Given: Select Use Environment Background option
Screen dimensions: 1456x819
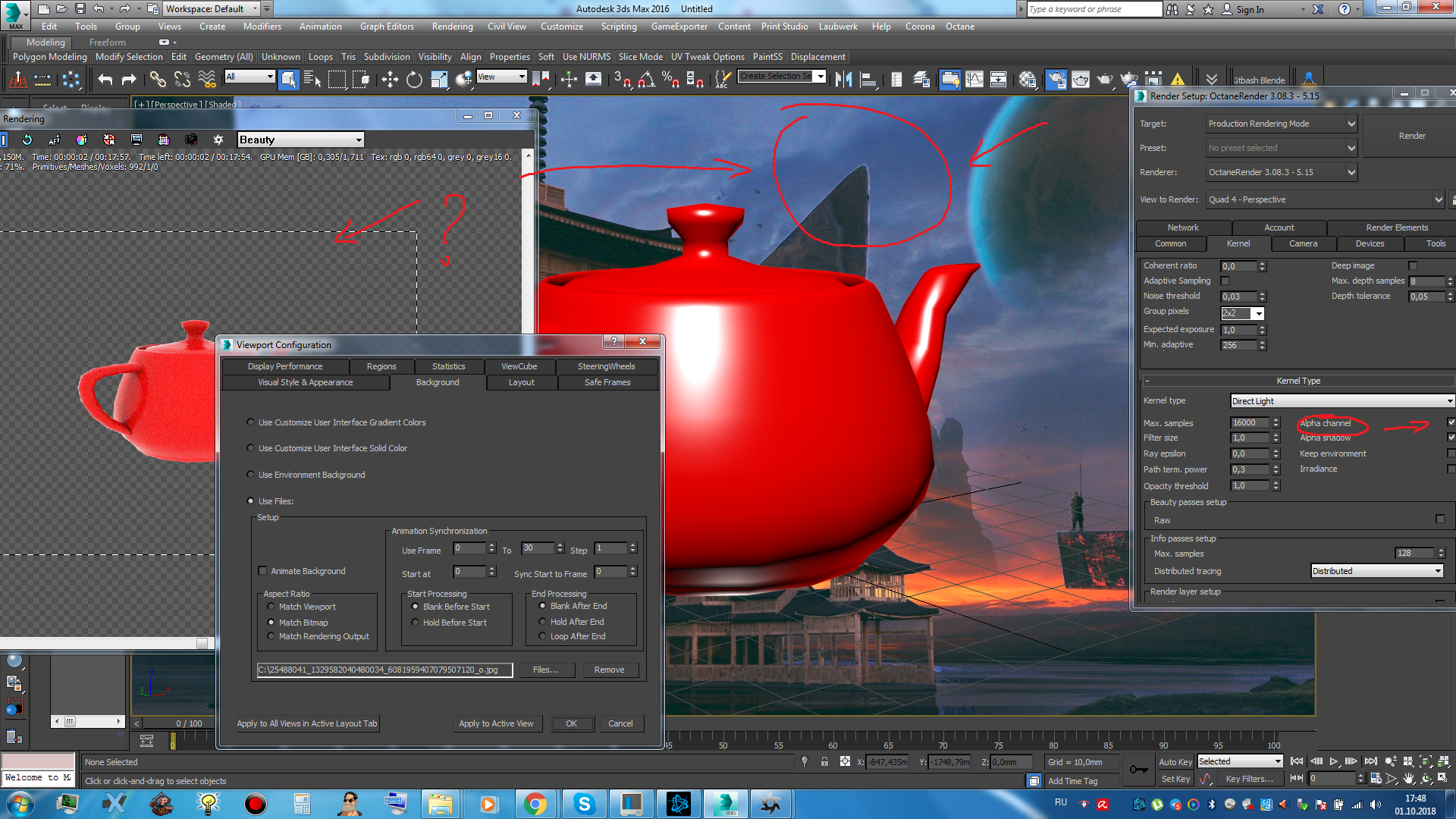Looking at the screenshot, I should tap(251, 475).
